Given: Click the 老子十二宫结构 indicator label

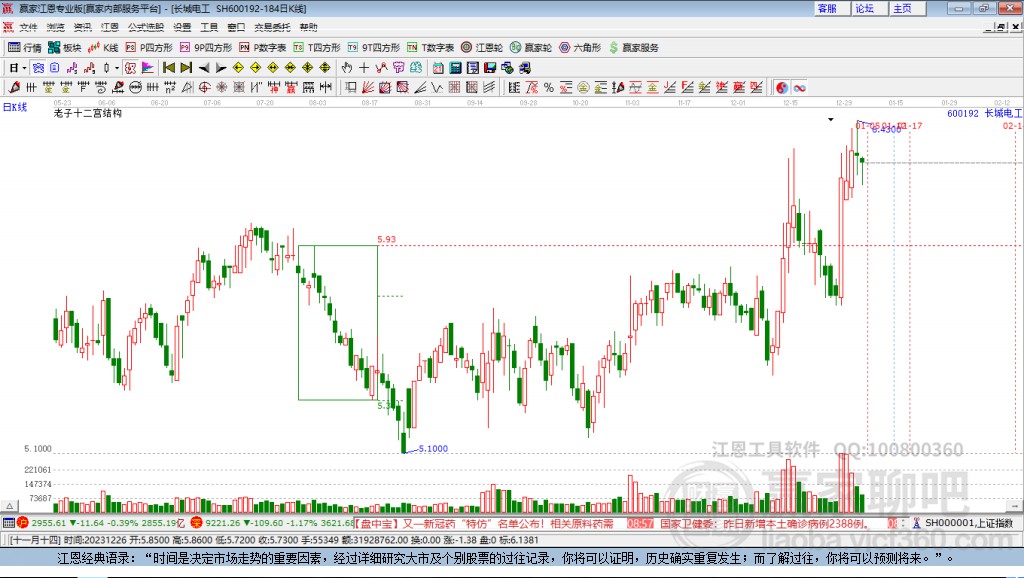Looking at the screenshot, I should 88,113.
